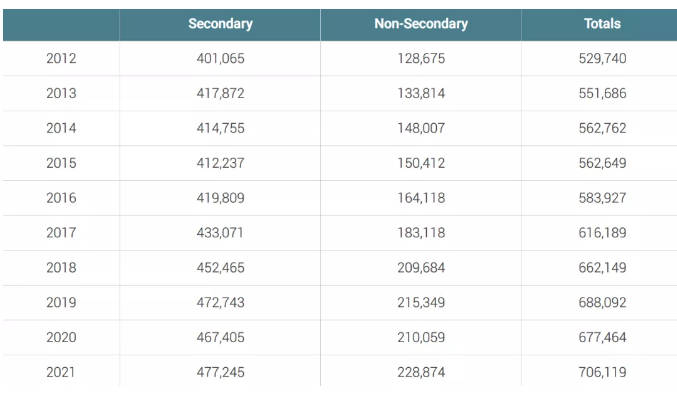The image size is (677, 393).
Task: Select the 2013 row year cell
Action: tap(61, 93)
